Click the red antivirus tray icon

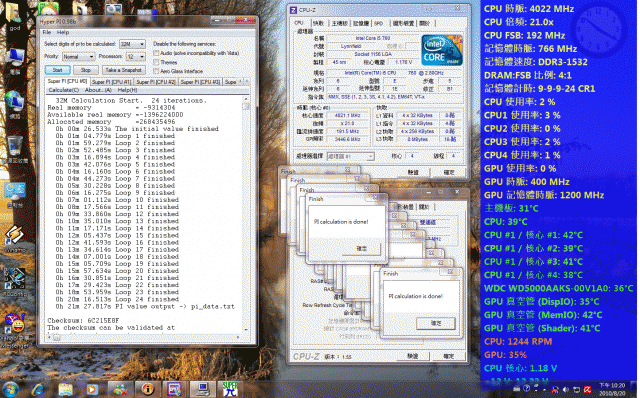tap(587, 389)
